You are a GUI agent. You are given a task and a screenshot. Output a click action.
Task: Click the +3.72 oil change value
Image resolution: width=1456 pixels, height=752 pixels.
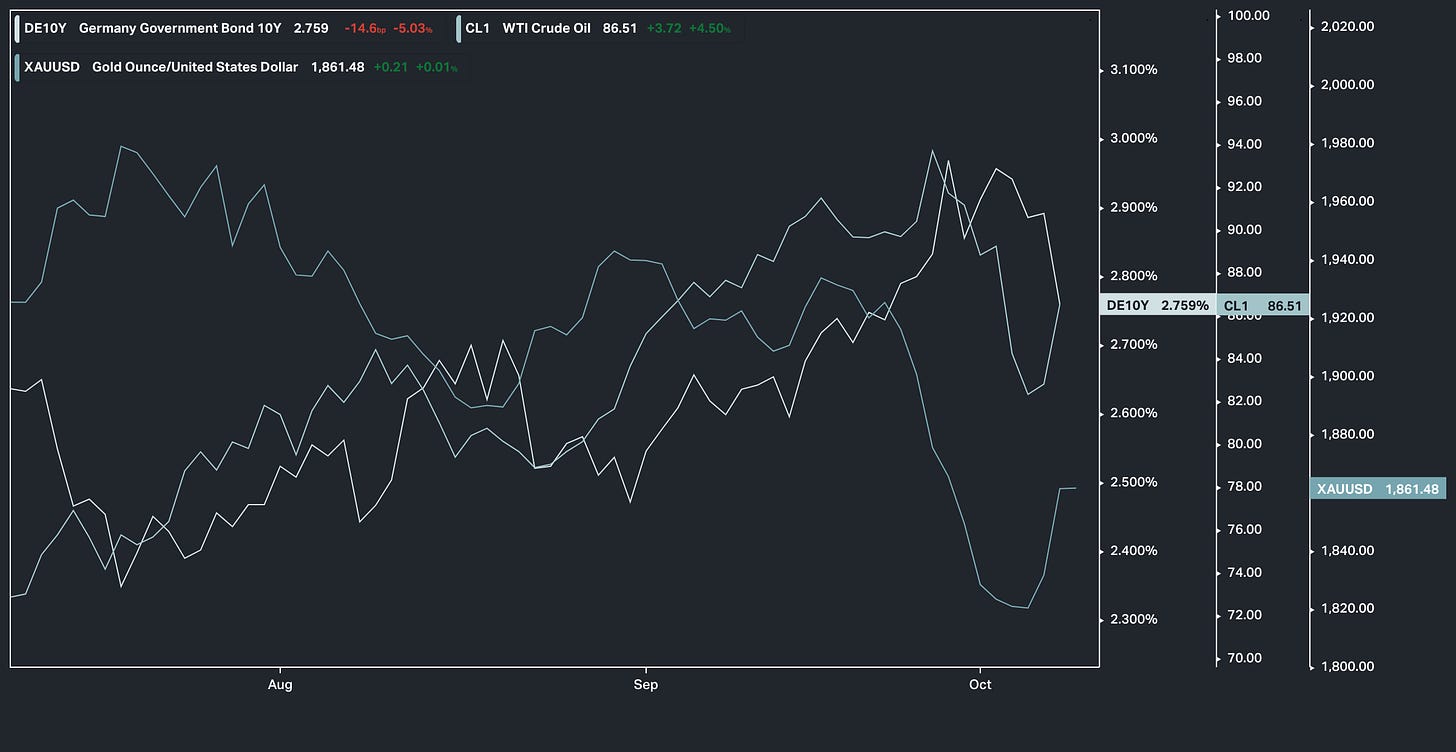point(664,29)
